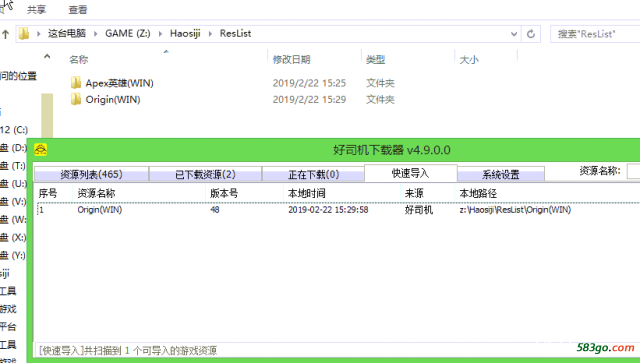Open the address bar history dropdown

pyautogui.click(x=514, y=34)
